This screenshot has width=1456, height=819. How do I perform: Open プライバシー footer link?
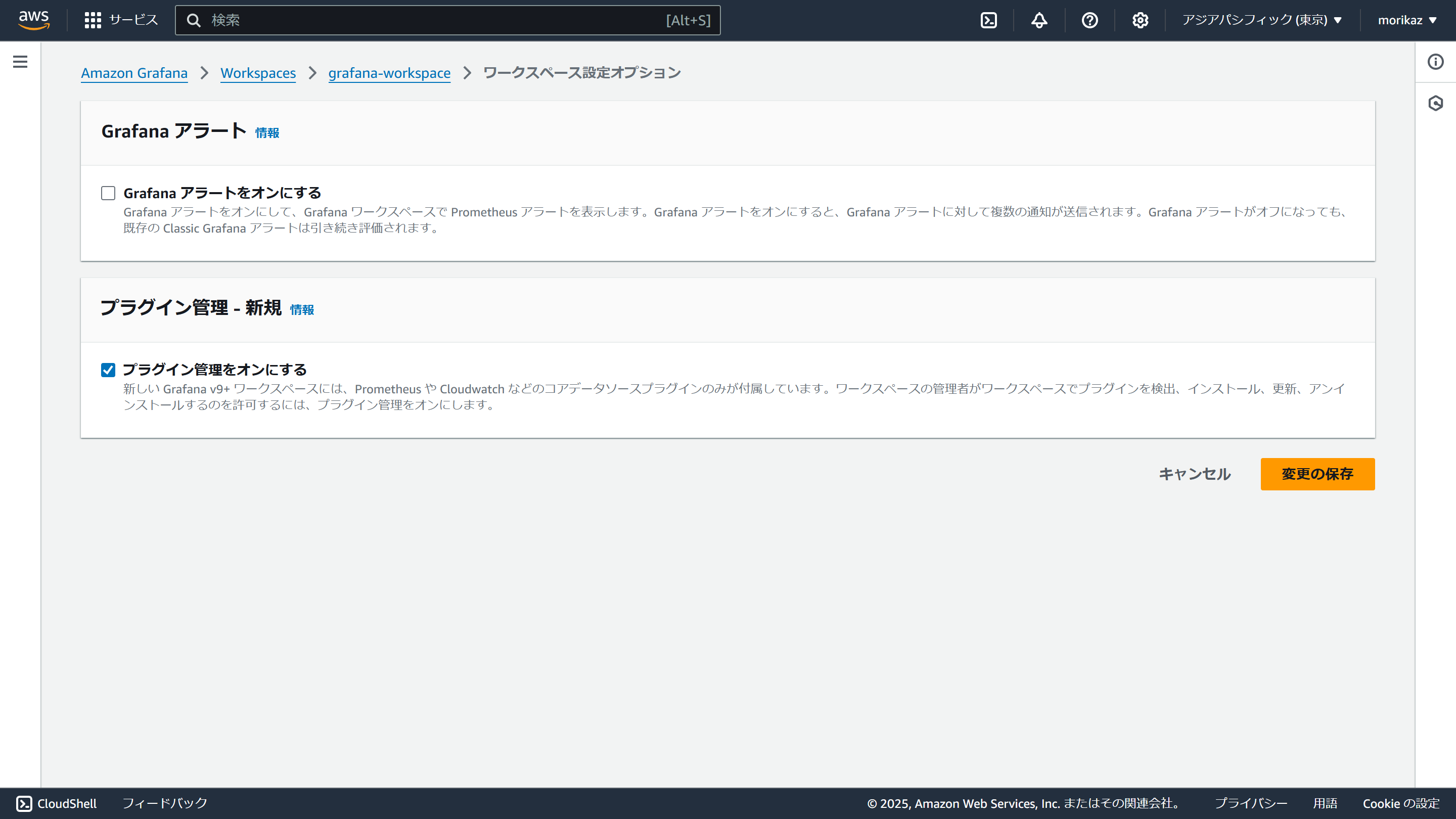(1251, 803)
